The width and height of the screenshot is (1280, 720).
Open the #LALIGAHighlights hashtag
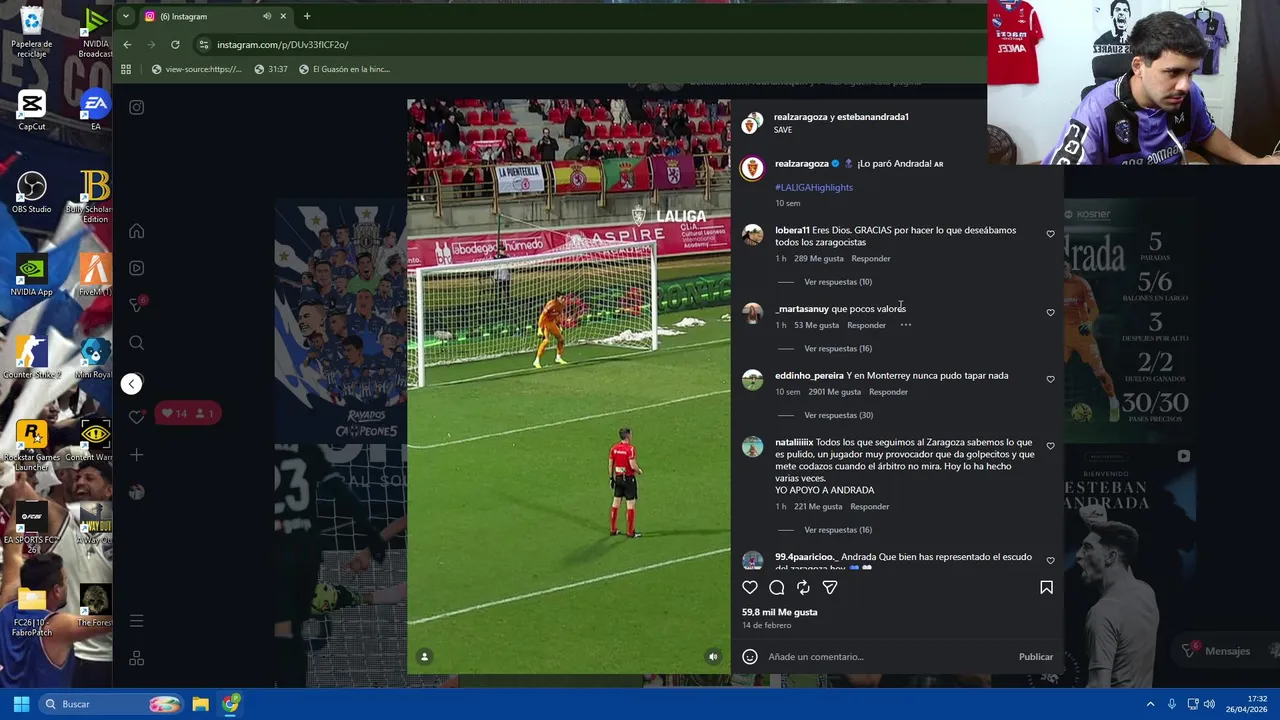814,188
